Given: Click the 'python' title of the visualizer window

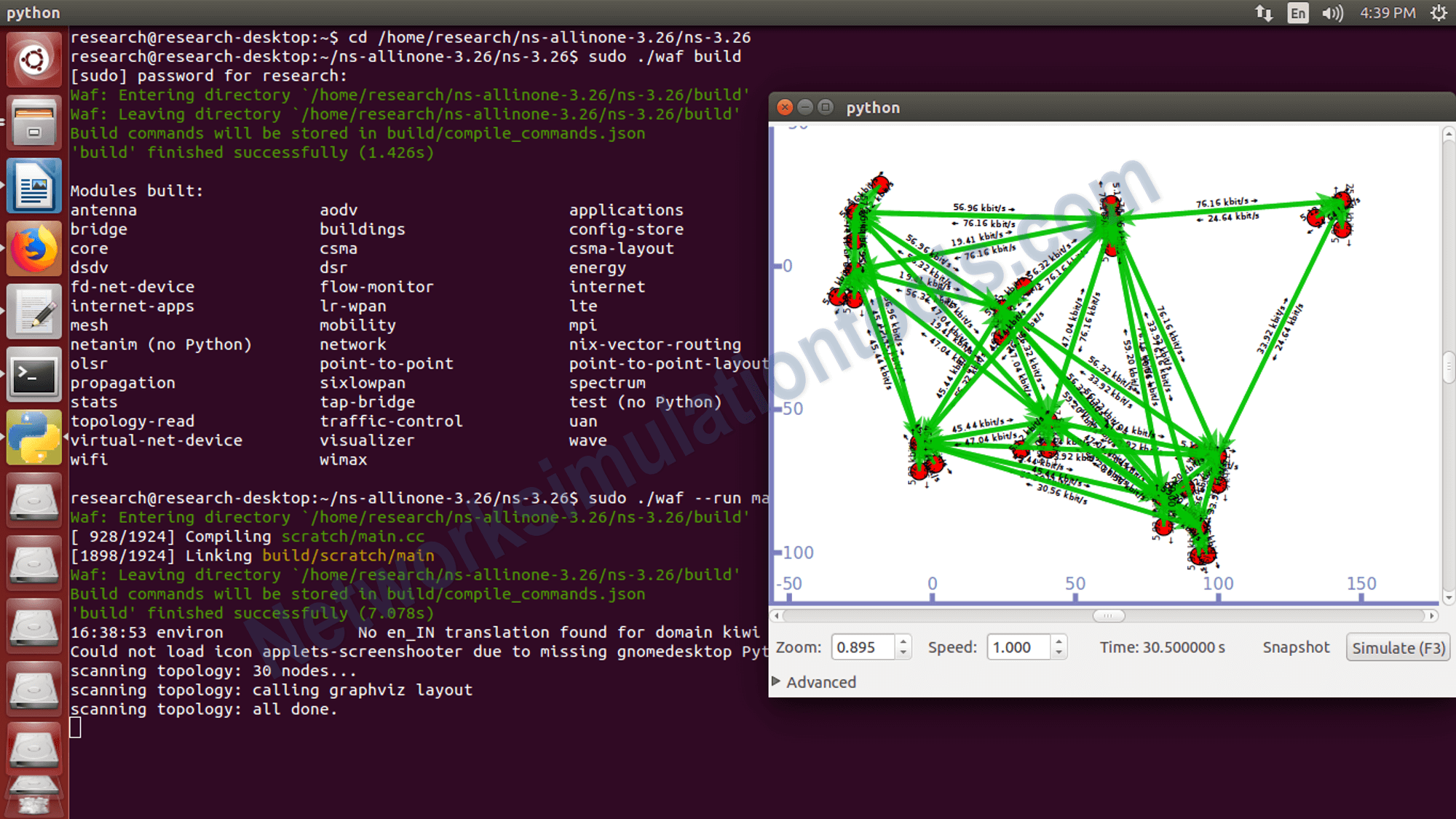Looking at the screenshot, I should click(x=873, y=108).
